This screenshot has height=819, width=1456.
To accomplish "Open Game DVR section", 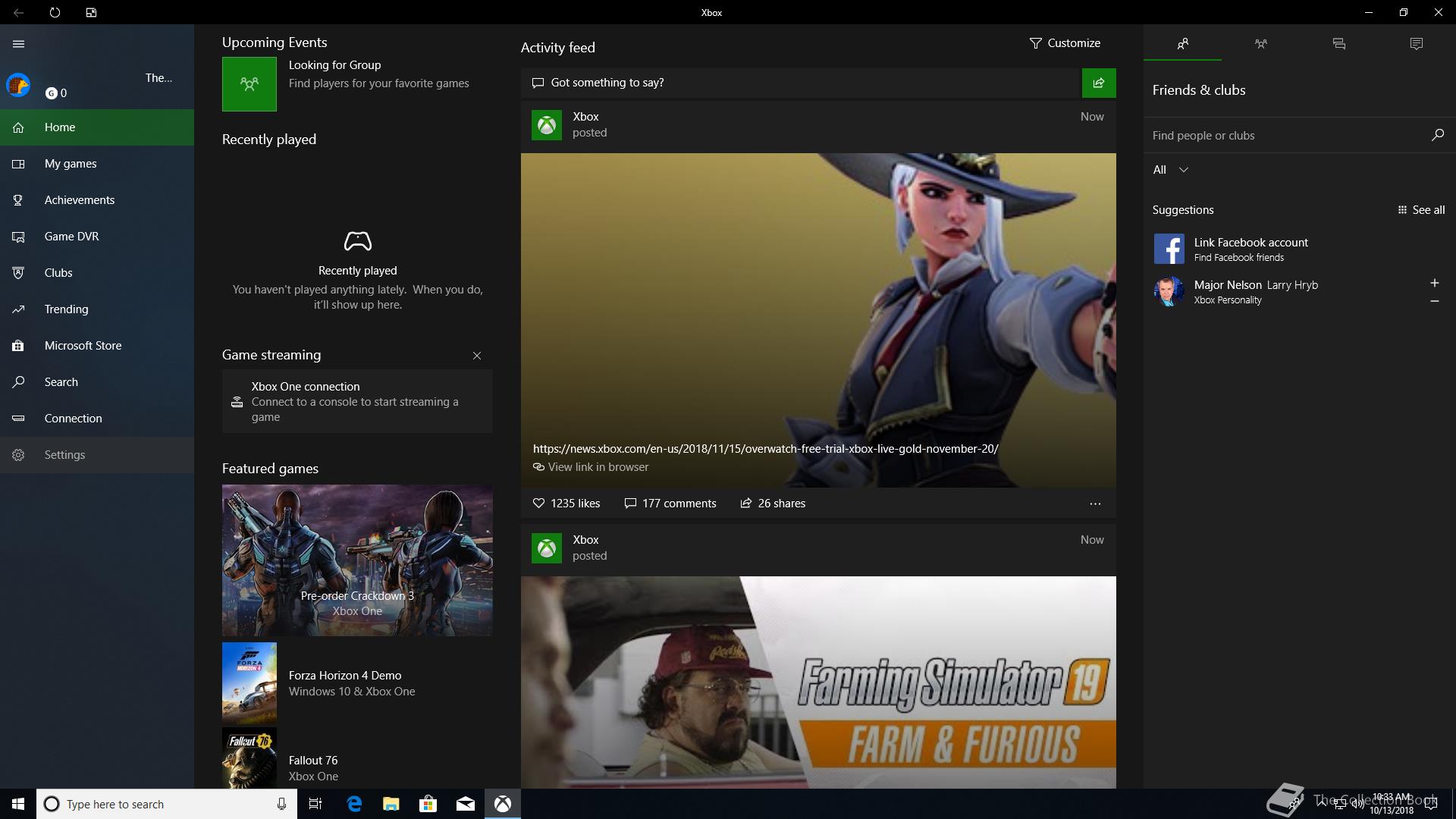I will click(x=97, y=237).
